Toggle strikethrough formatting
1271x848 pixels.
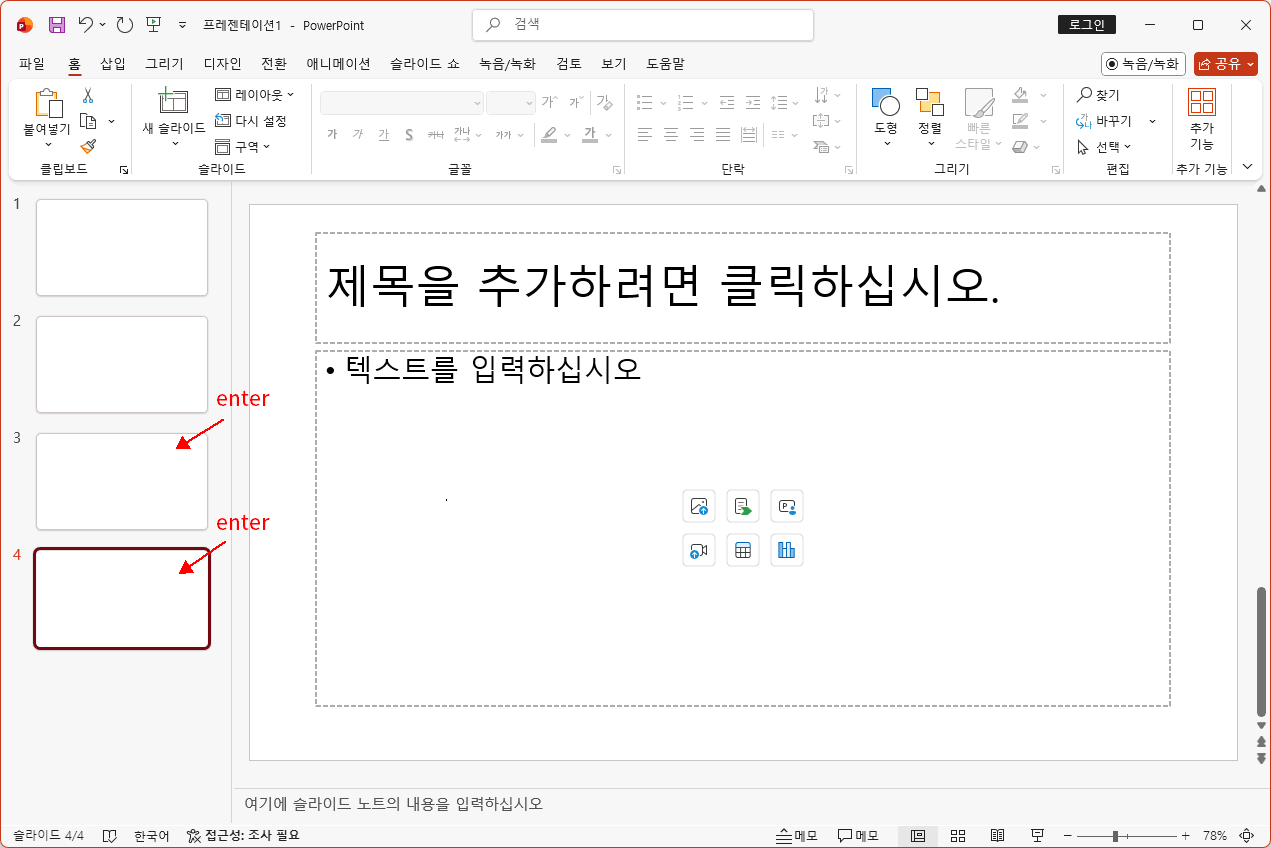tap(435, 134)
